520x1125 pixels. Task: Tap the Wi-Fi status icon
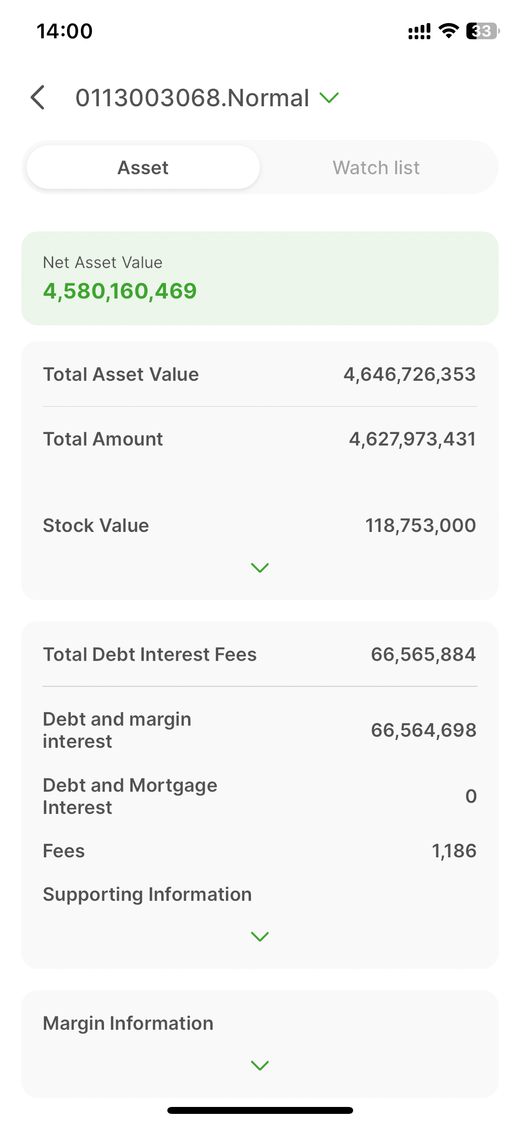[449, 31]
